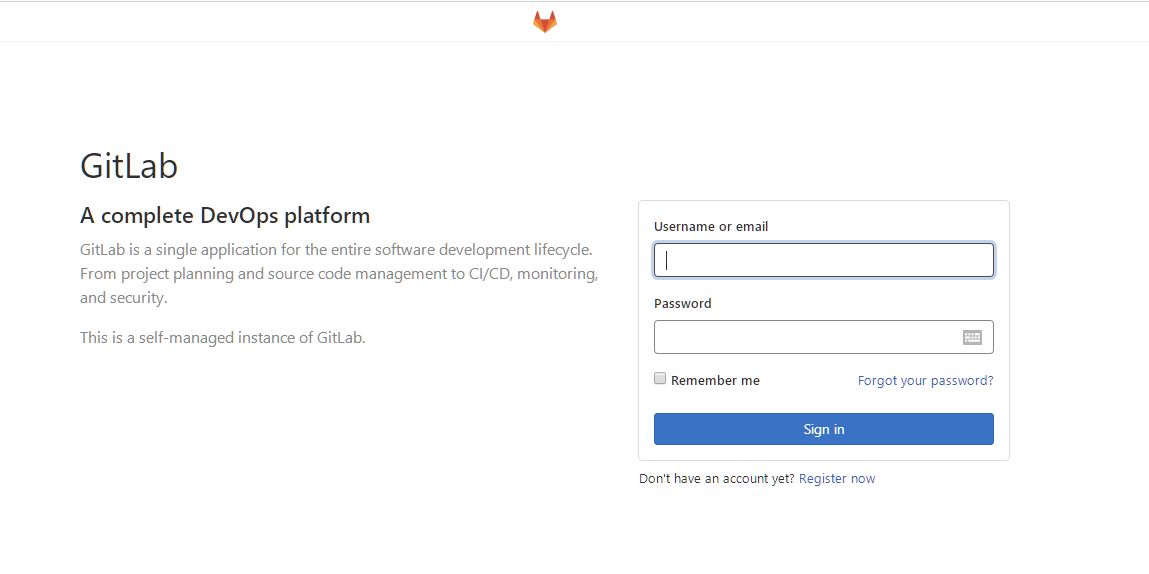Click the Don't have an account yet text
This screenshot has width=1149, height=574.
tap(716, 479)
